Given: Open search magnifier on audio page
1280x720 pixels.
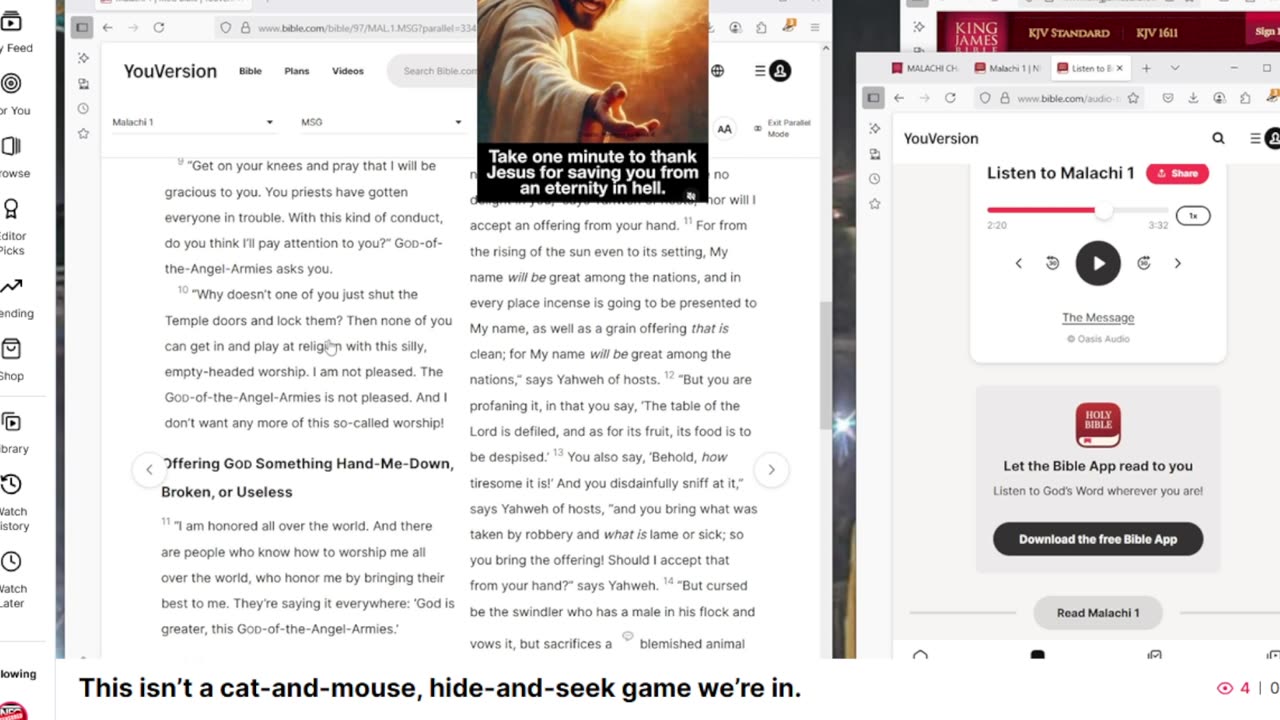Looking at the screenshot, I should [x=1218, y=138].
